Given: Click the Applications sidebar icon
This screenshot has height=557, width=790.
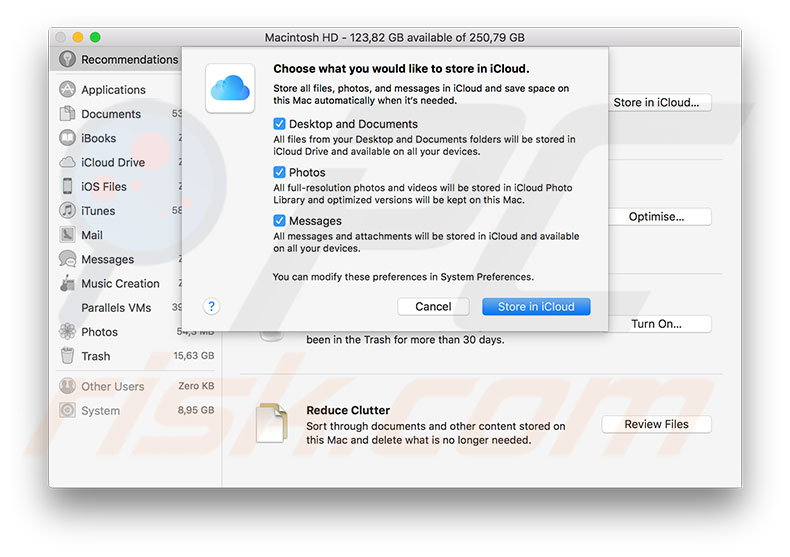Looking at the screenshot, I should (x=67, y=90).
